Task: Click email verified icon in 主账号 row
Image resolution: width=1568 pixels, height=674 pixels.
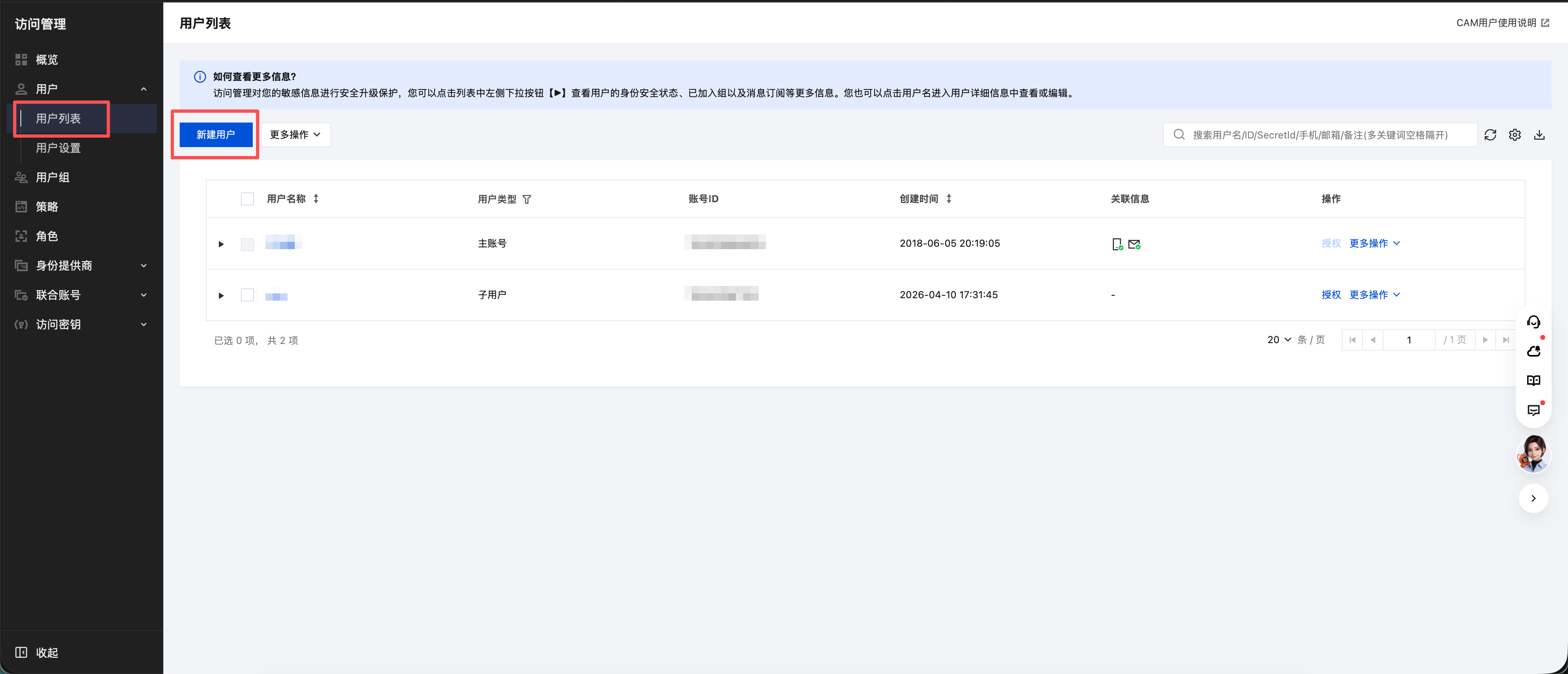Action: 1134,243
